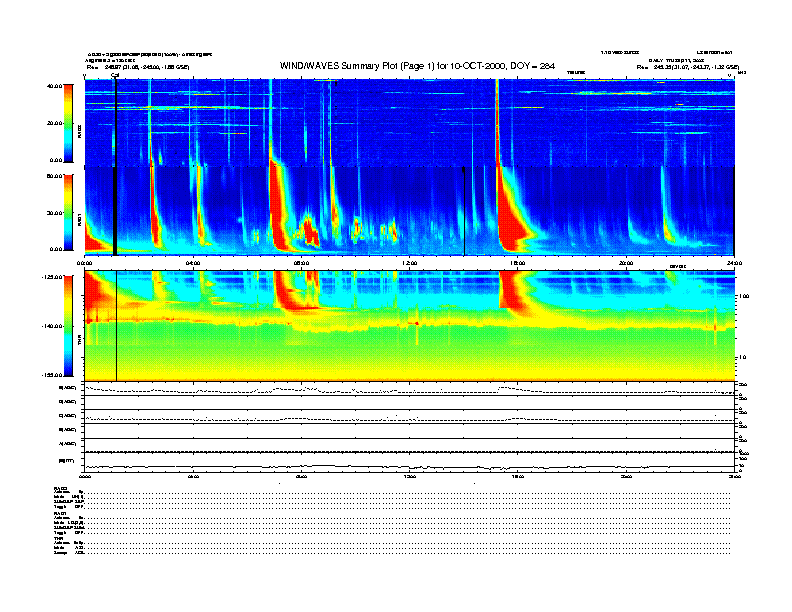This screenshot has width=792, height=612.
Task: Click the bottom line-plot trace panel
Action: tap(409, 462)
